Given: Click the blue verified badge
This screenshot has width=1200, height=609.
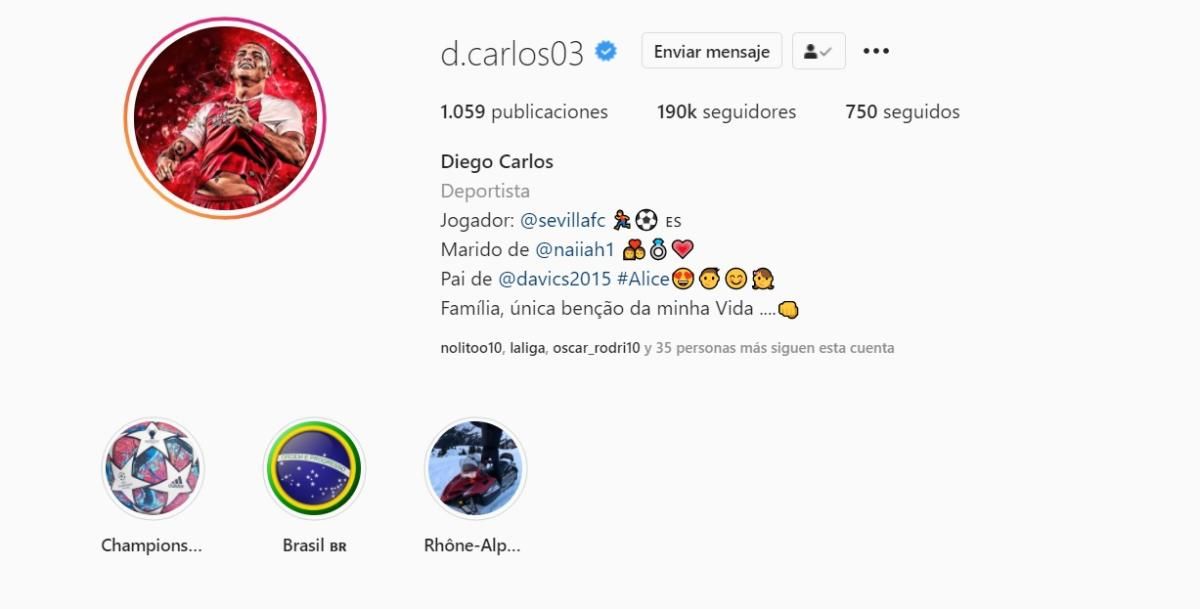Looking at the screenshot, I should 606,51.
